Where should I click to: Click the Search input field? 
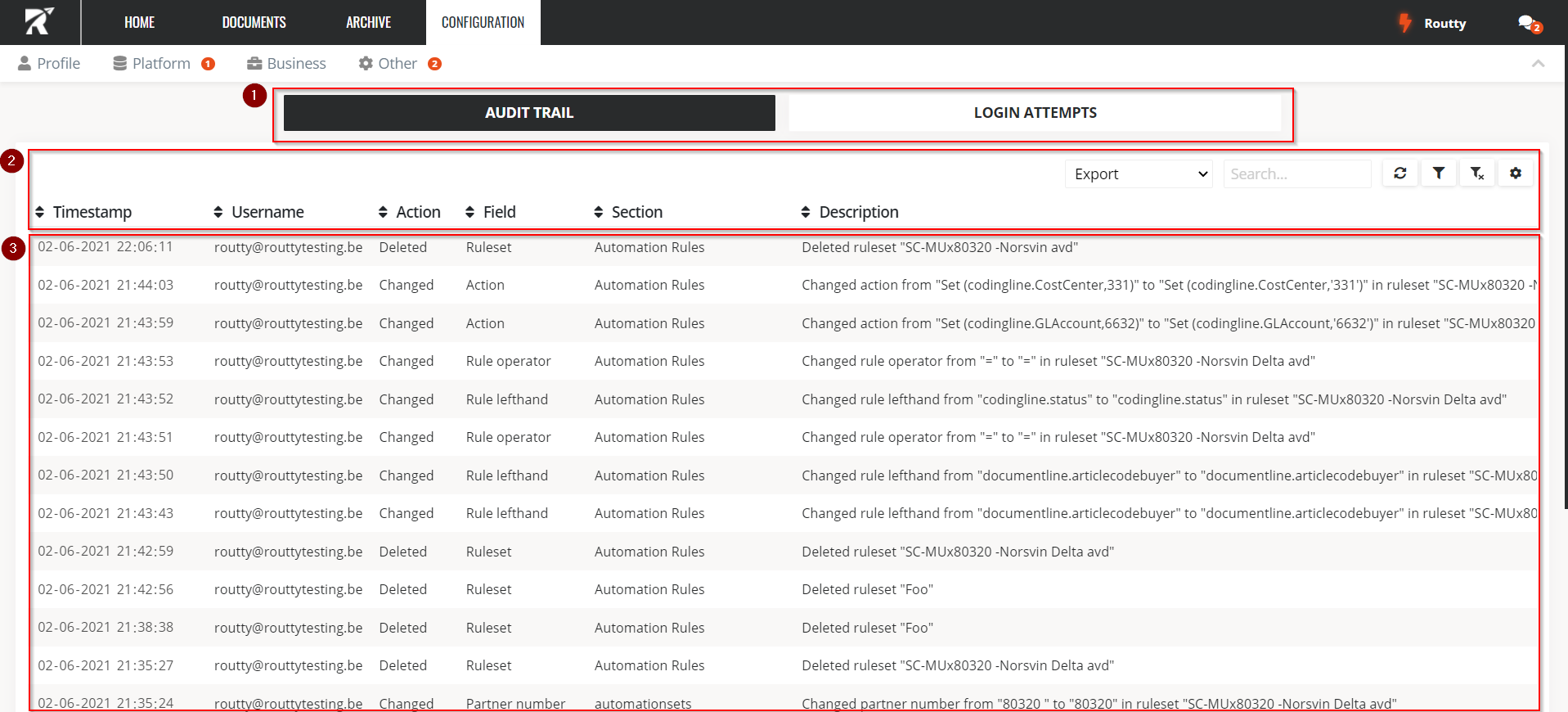point(1296,174)
